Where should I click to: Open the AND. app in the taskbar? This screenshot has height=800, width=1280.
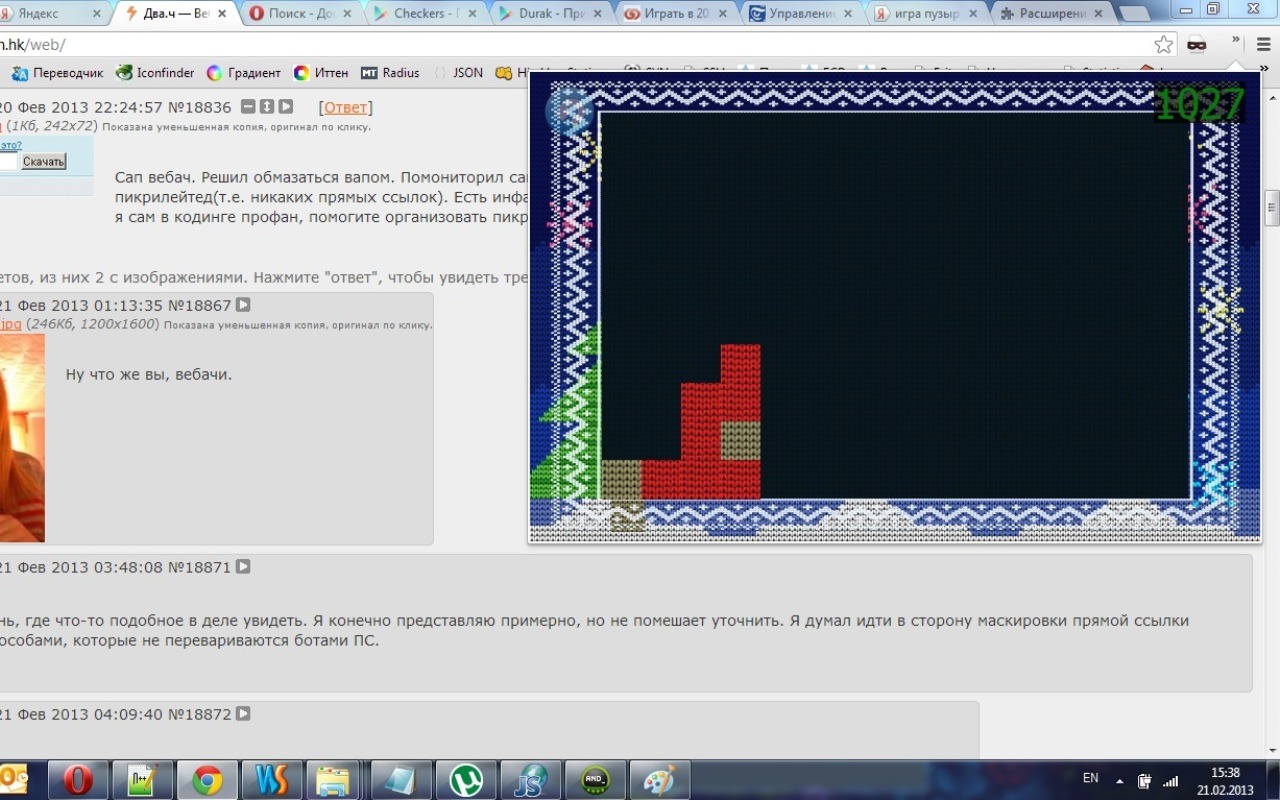pyautogui.click(x=595, y=780)
